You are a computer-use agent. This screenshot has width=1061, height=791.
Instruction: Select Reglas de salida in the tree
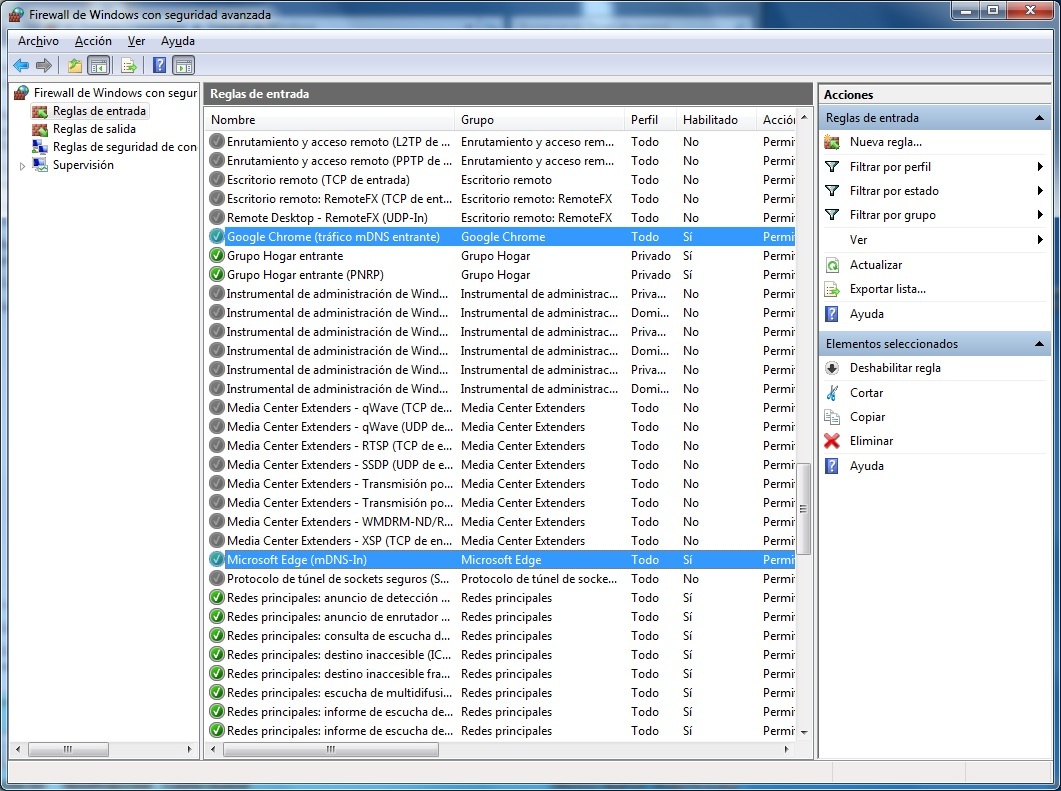tap(94, 129)
